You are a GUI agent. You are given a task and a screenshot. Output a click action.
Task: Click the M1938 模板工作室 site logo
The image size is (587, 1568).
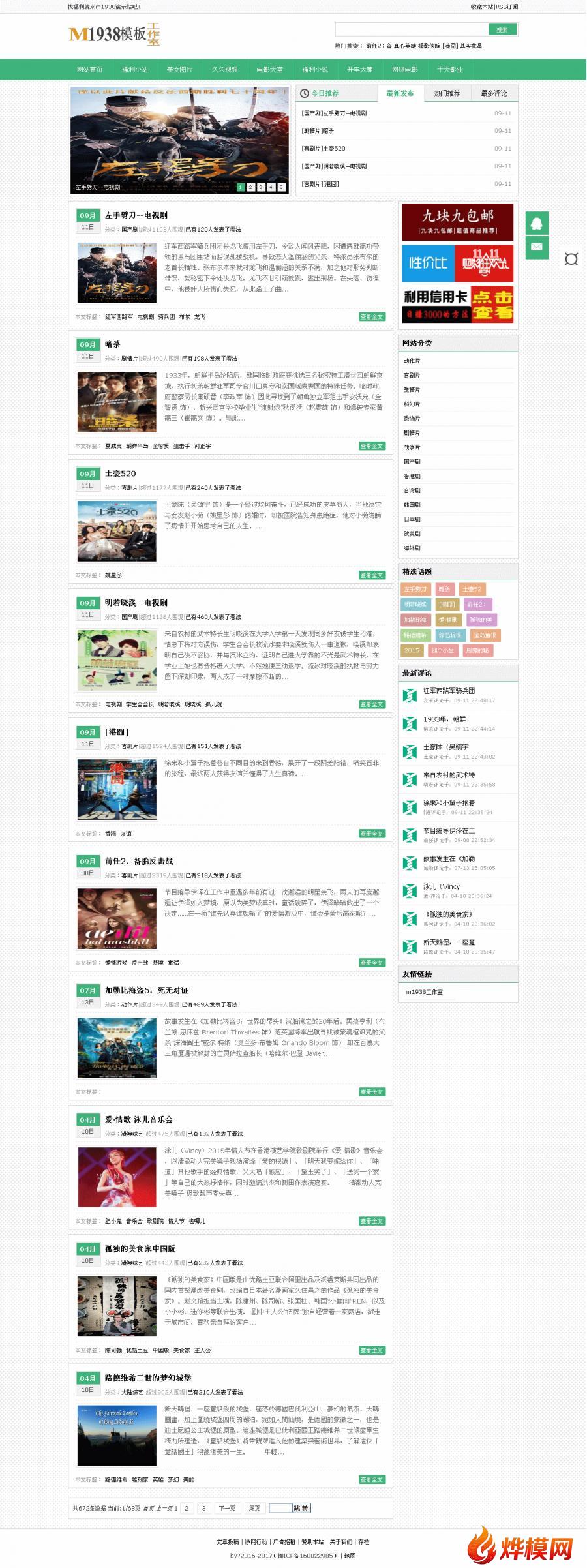coord(114,35)
